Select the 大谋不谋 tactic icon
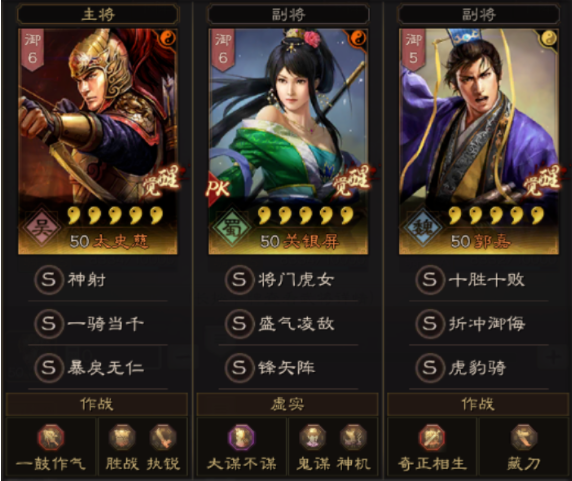Screen dimensions: 572x481 point(241,437)
